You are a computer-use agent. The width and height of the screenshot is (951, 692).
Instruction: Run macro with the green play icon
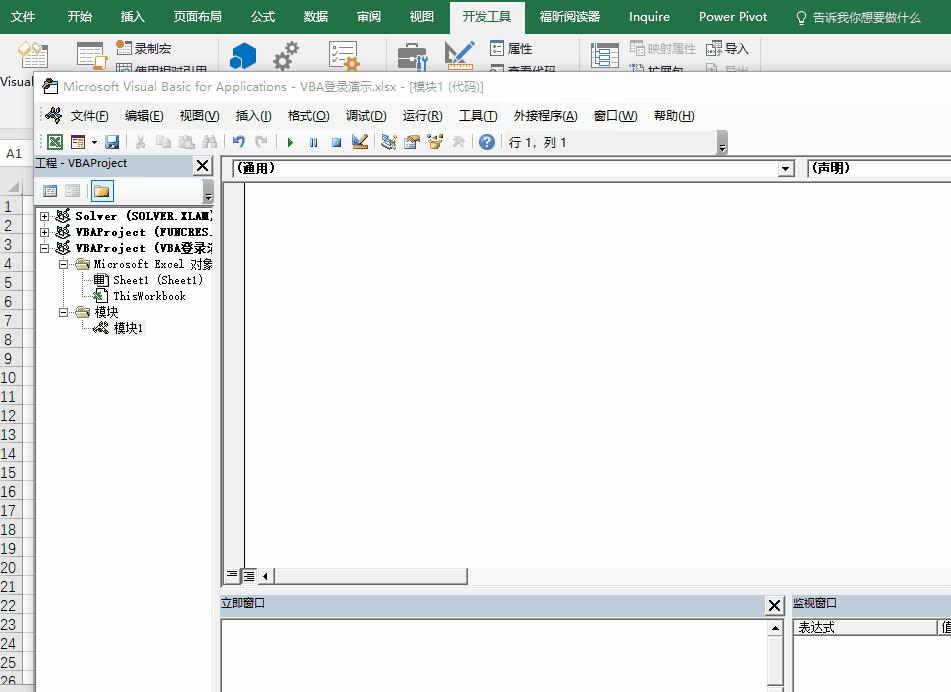pyautogui.click(x=291, y=143)
